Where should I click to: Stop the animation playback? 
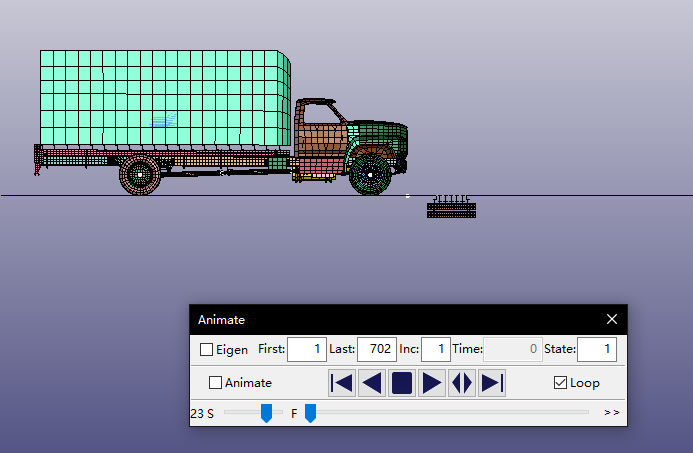coord(402,383)
